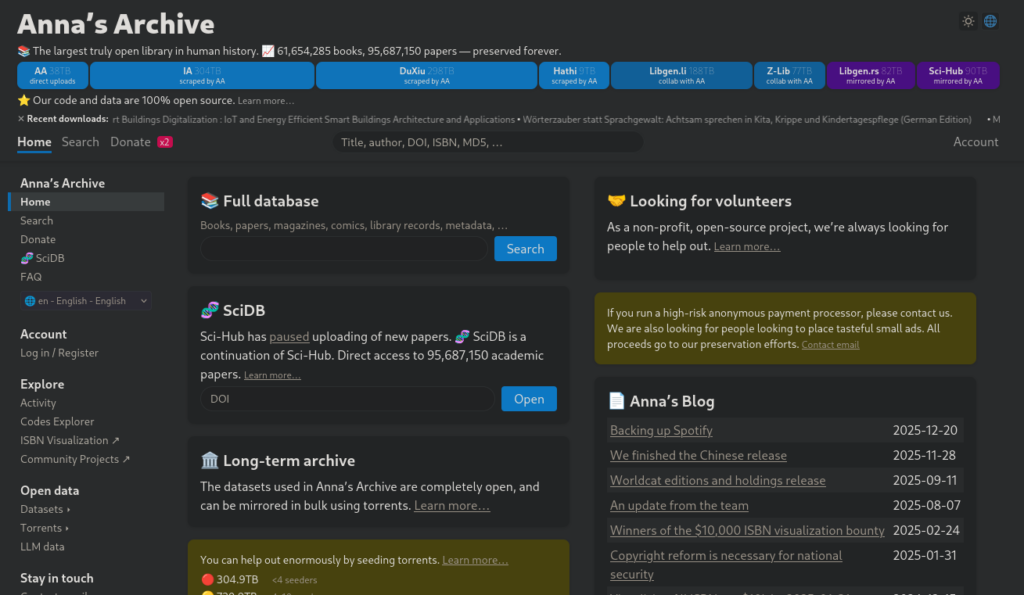This screenshot has width=1024, height=595.
Task: Click Learn more under the SciDB description
Action: click(272, 375)
